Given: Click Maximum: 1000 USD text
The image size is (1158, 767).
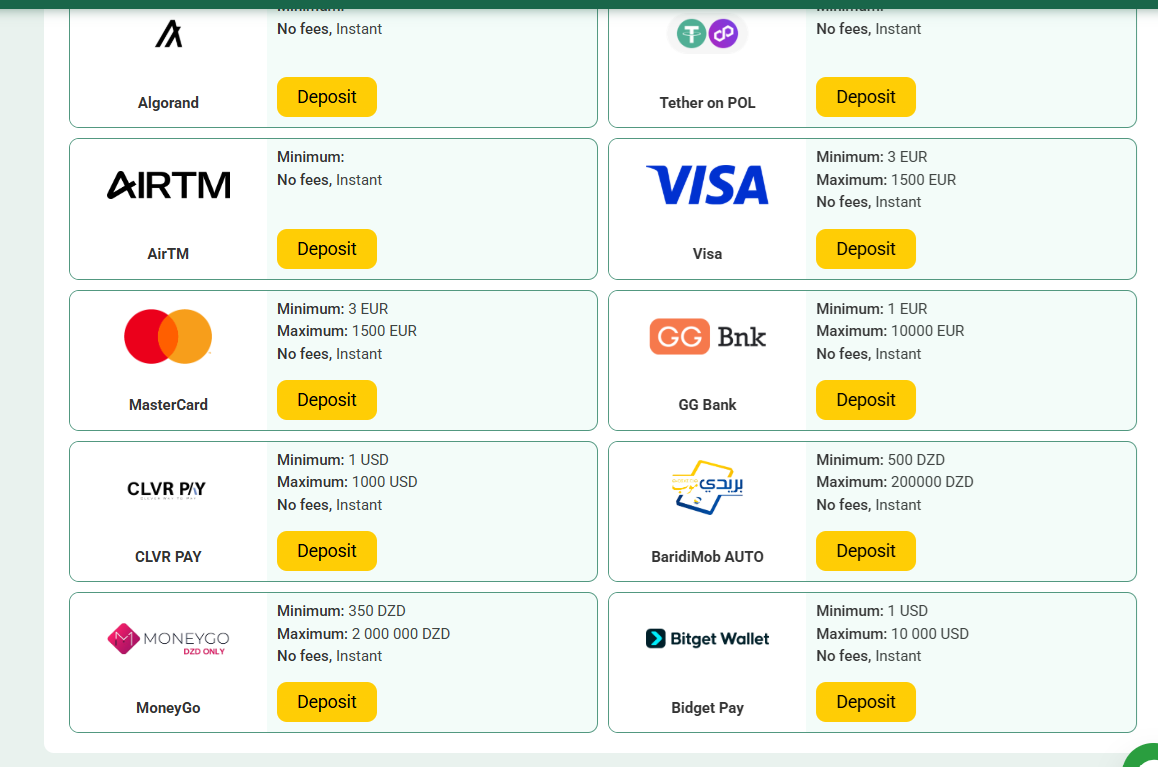Looking at the screenshot, I should (347, 482).
